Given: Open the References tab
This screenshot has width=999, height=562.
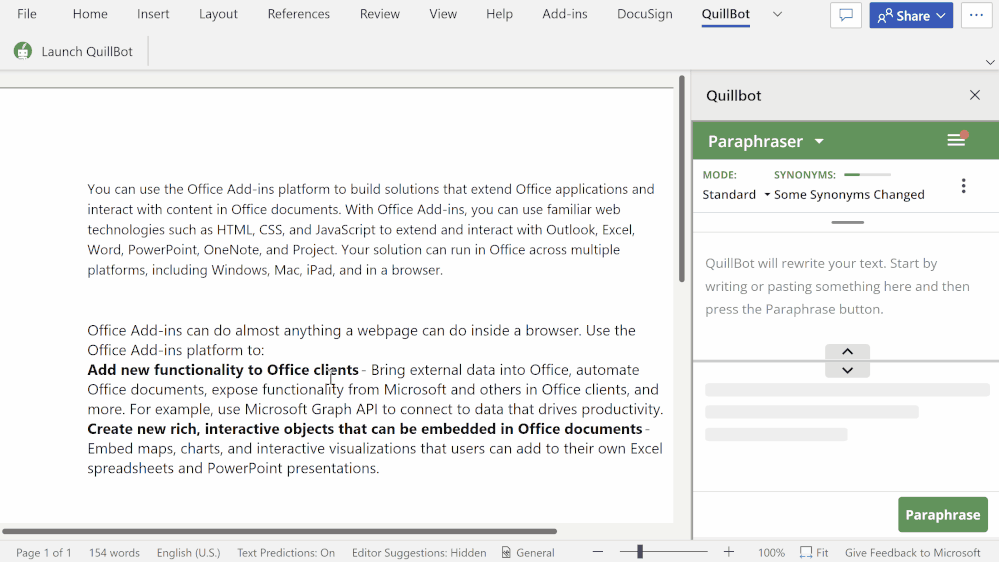Looking at the screenshot, I should [x=299, y=14].
